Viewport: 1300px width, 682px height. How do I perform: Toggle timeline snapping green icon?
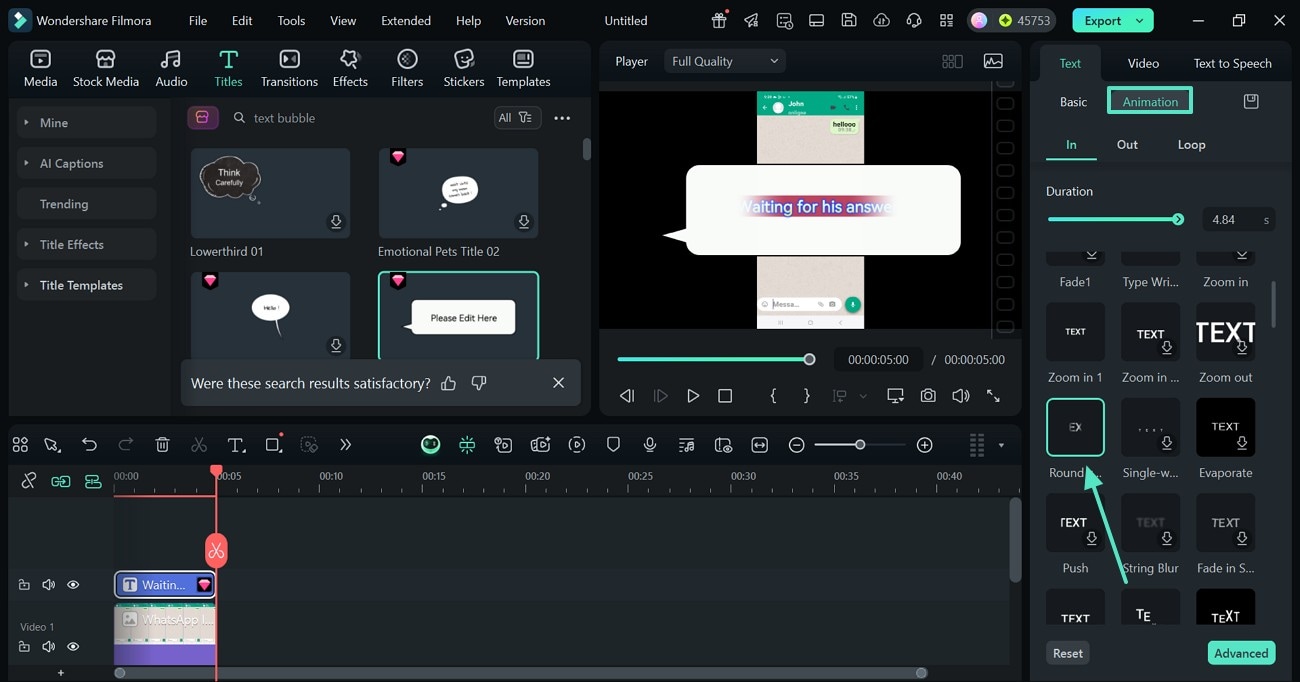pyautogui.click(x=467, y=445)
